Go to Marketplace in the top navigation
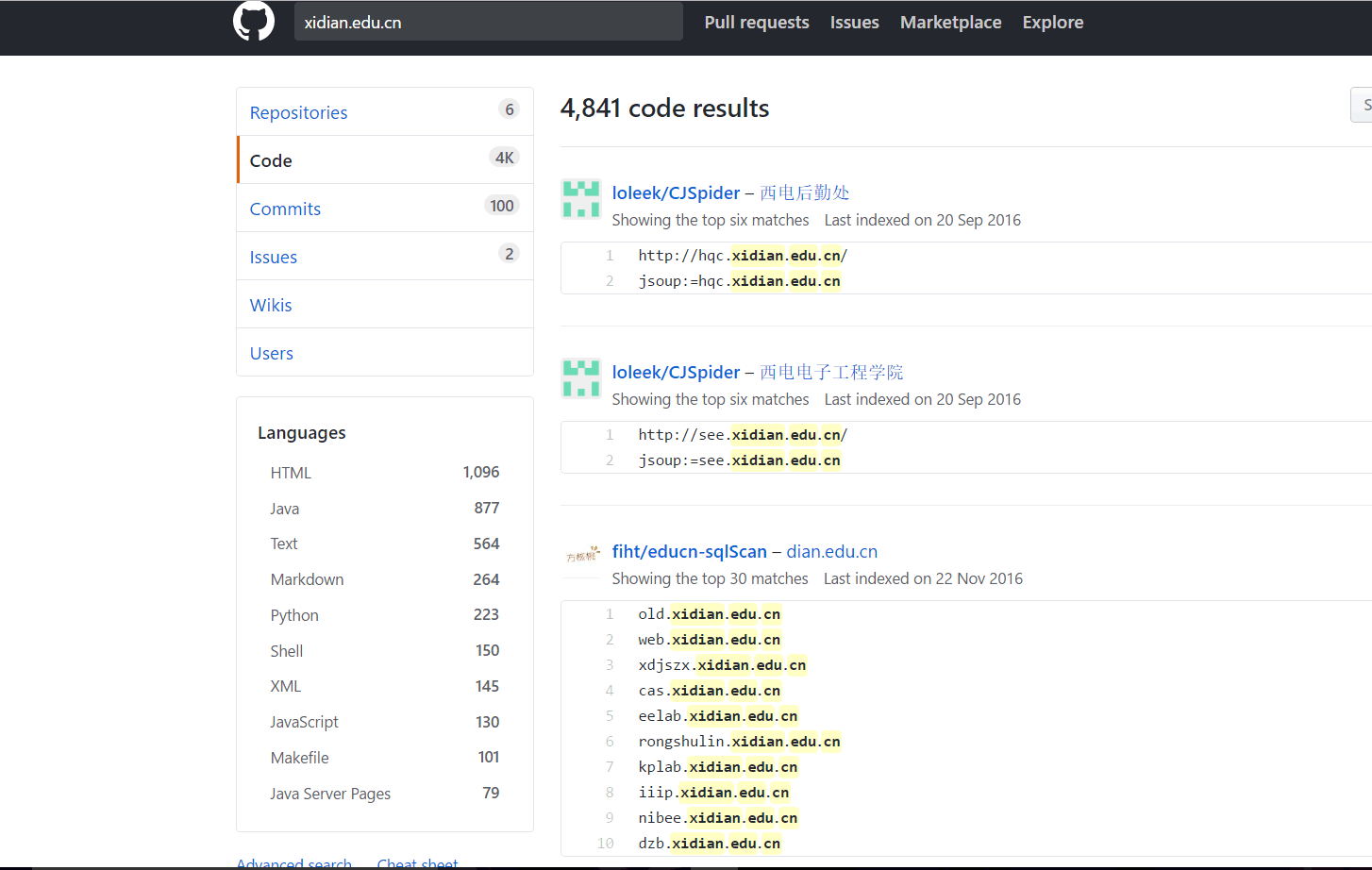 click(951, 22)
